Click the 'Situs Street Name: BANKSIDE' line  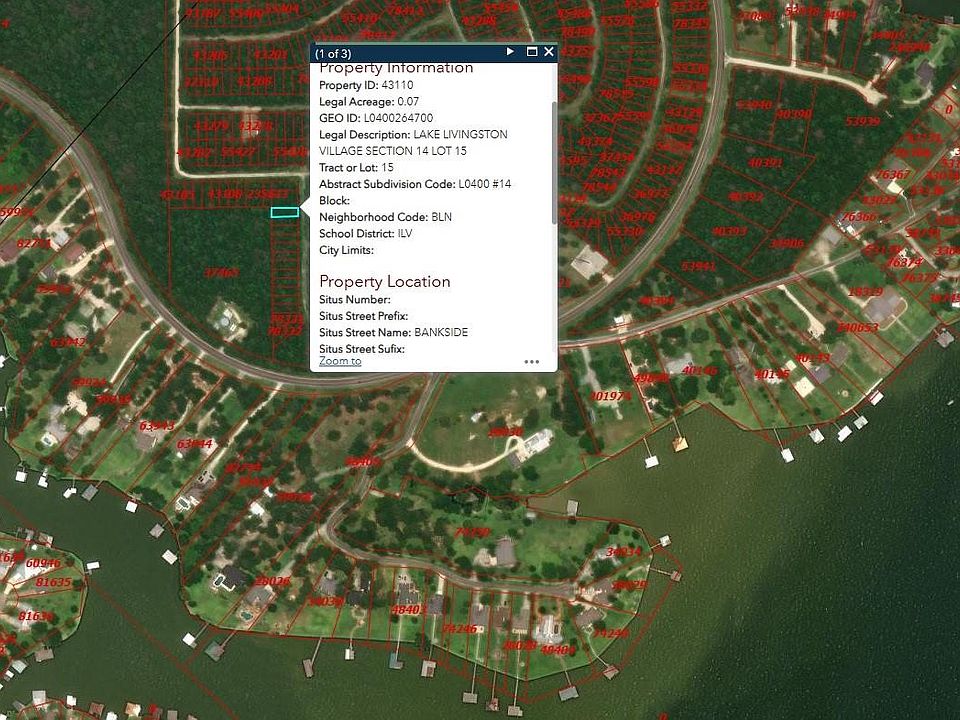394,332
